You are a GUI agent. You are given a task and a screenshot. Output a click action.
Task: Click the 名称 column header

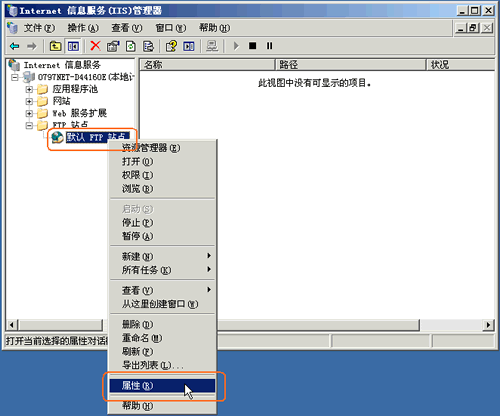207,65
